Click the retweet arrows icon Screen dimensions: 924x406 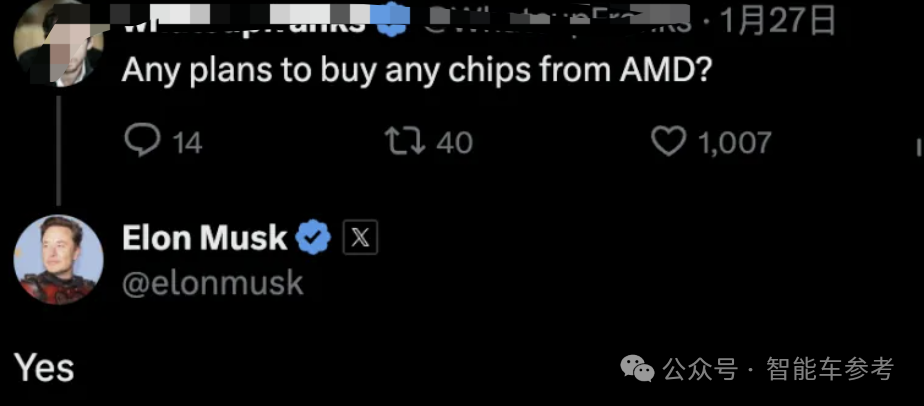coord(406,141)
